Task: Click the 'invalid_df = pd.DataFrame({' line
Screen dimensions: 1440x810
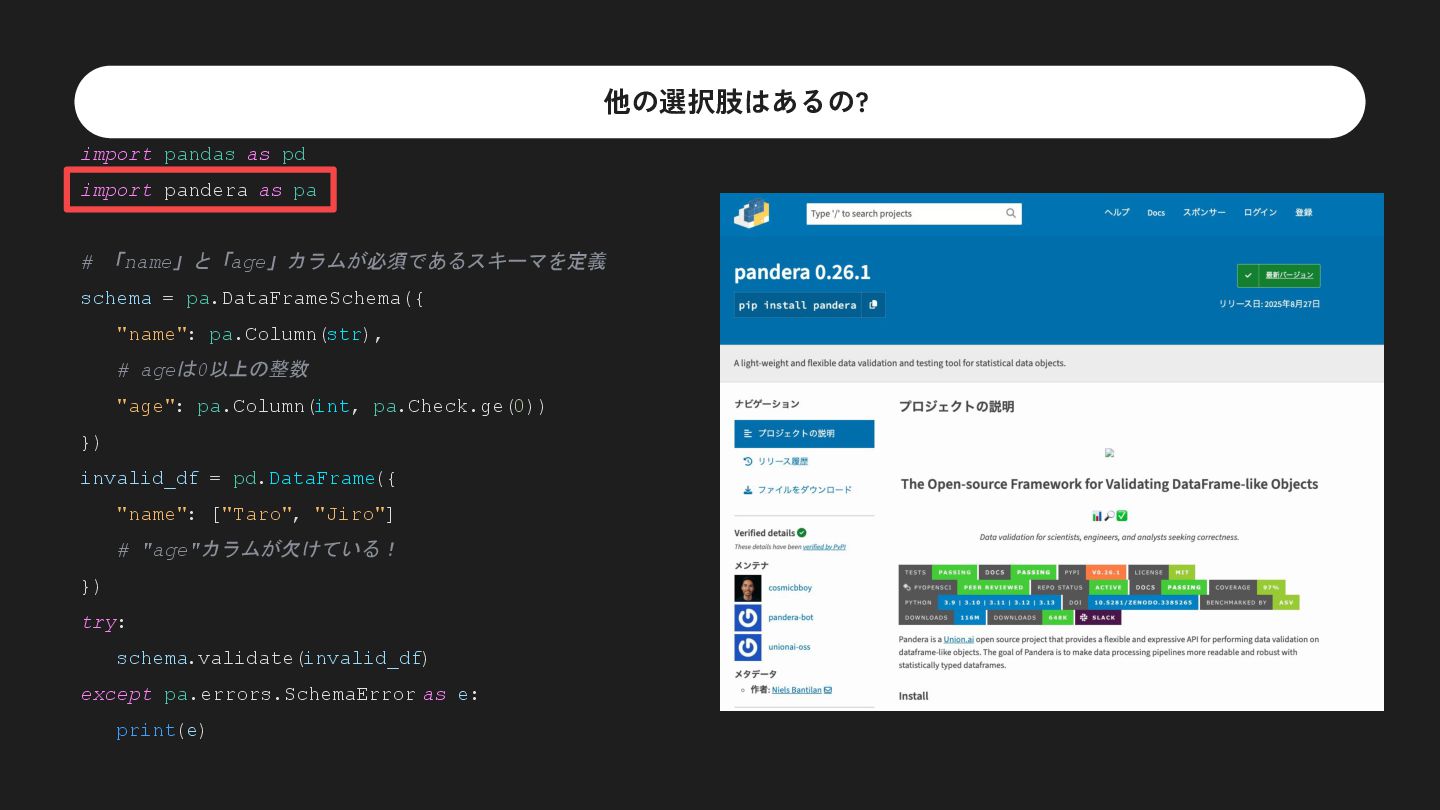Action: [238, 478]
